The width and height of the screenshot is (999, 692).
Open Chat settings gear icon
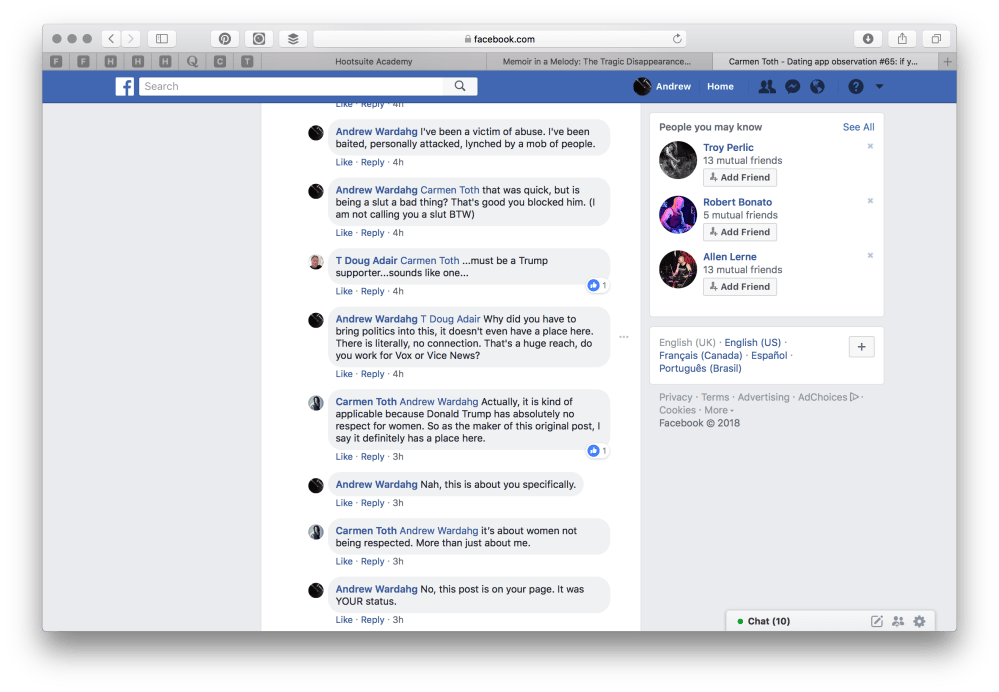(919, 621)
